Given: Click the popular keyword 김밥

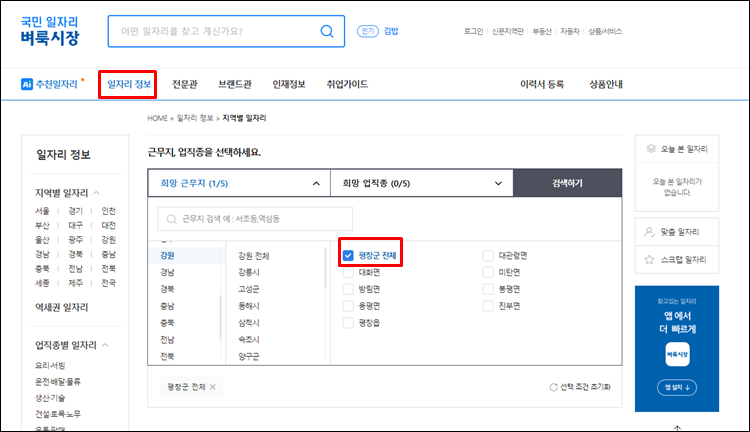Looking at the screenshot, I should [x=391, y=31].
